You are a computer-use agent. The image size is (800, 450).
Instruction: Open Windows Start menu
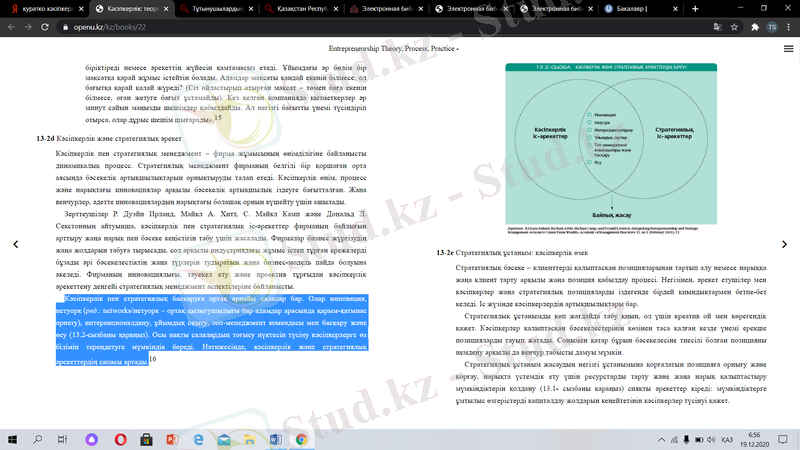coord(12,439)
